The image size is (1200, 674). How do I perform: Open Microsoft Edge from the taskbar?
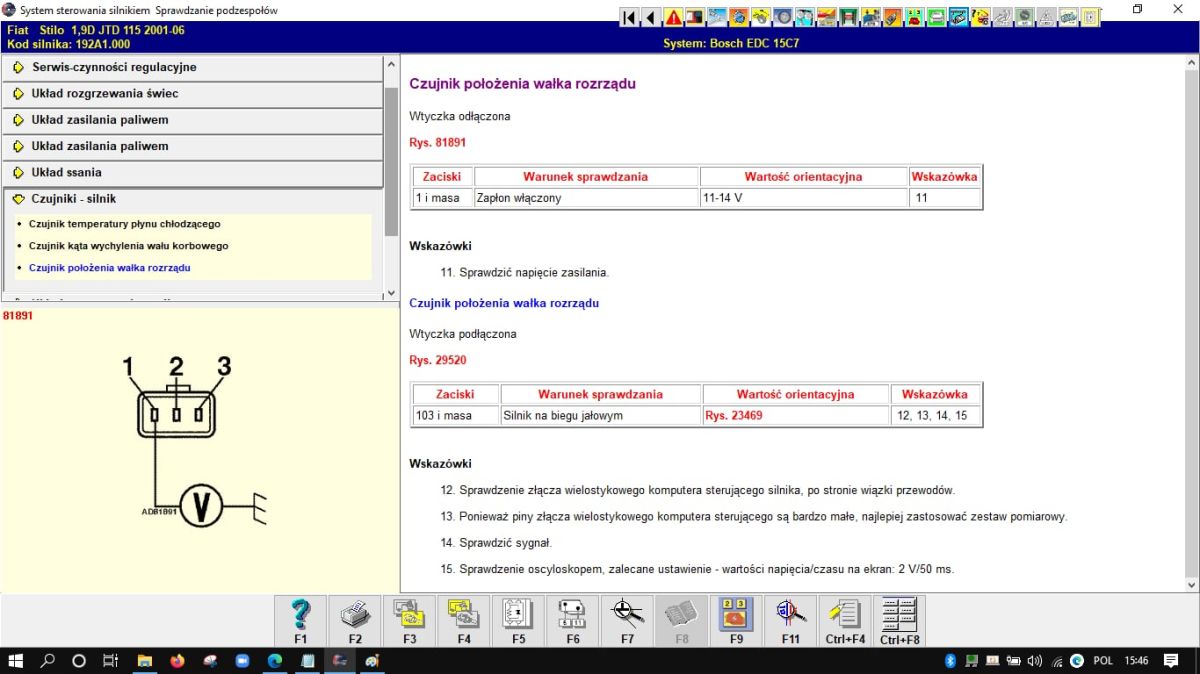pyautogui.click(x=275, y=661)
